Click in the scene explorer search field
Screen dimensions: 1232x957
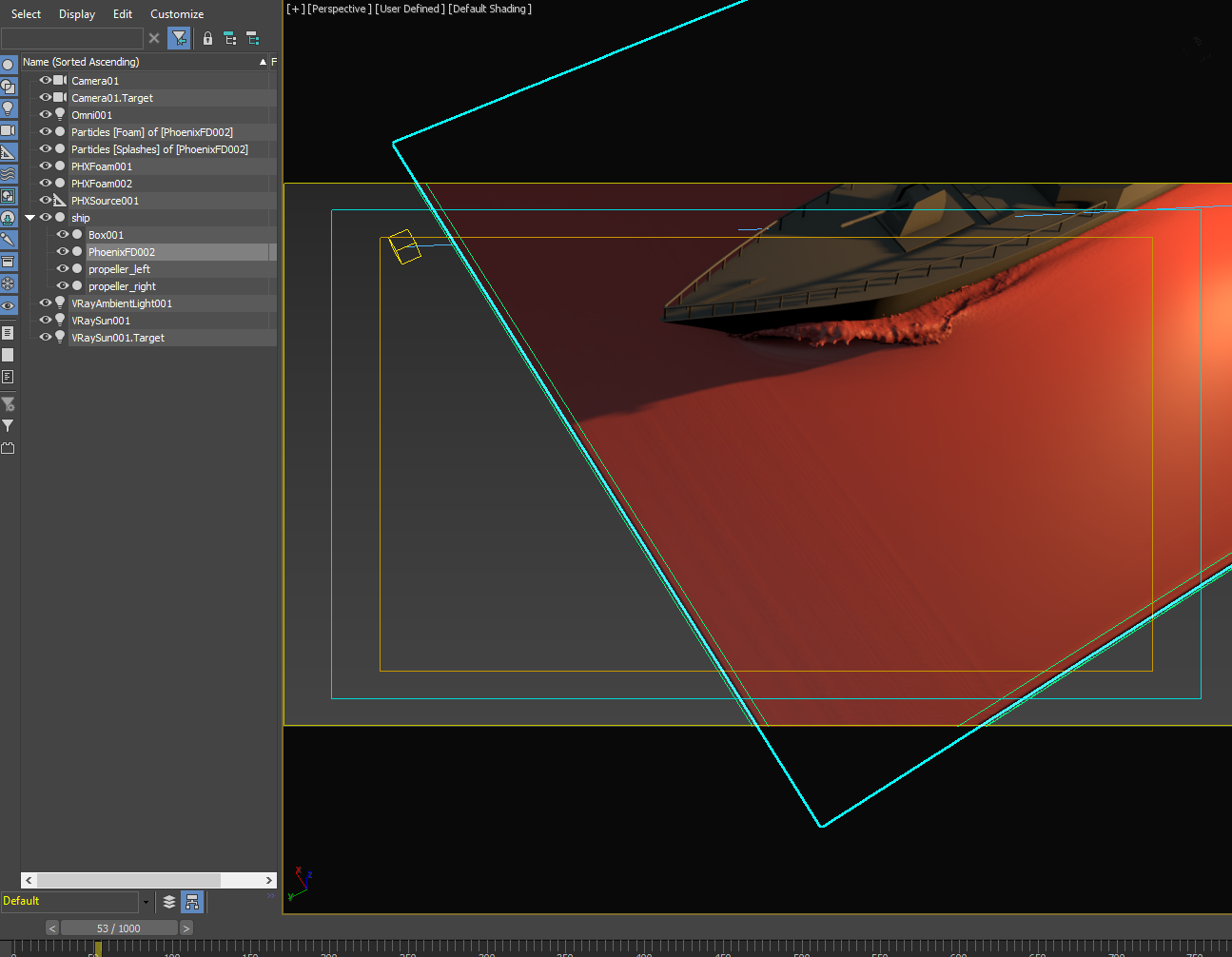(72, 38)
